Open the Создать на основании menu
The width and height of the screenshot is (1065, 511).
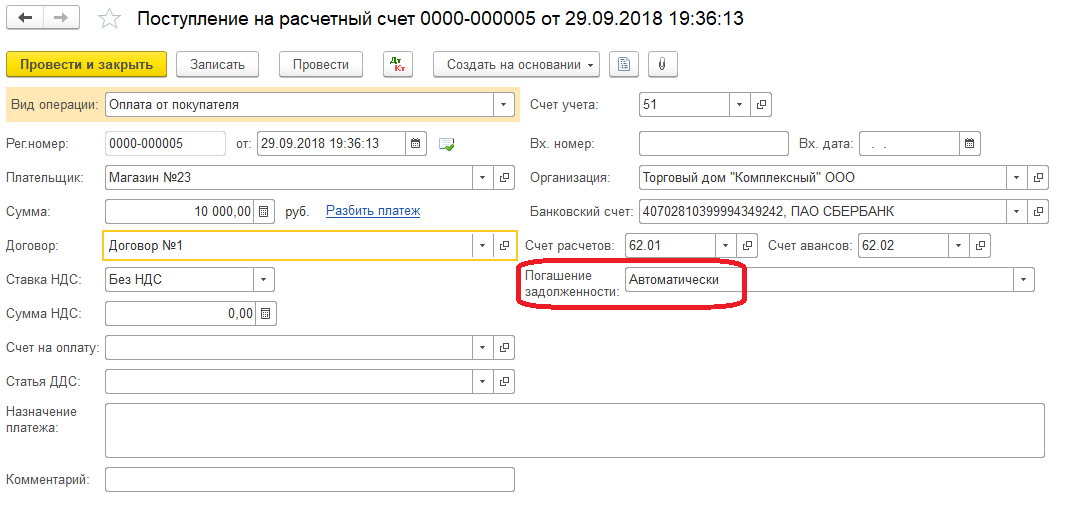(x=515, y=64)
